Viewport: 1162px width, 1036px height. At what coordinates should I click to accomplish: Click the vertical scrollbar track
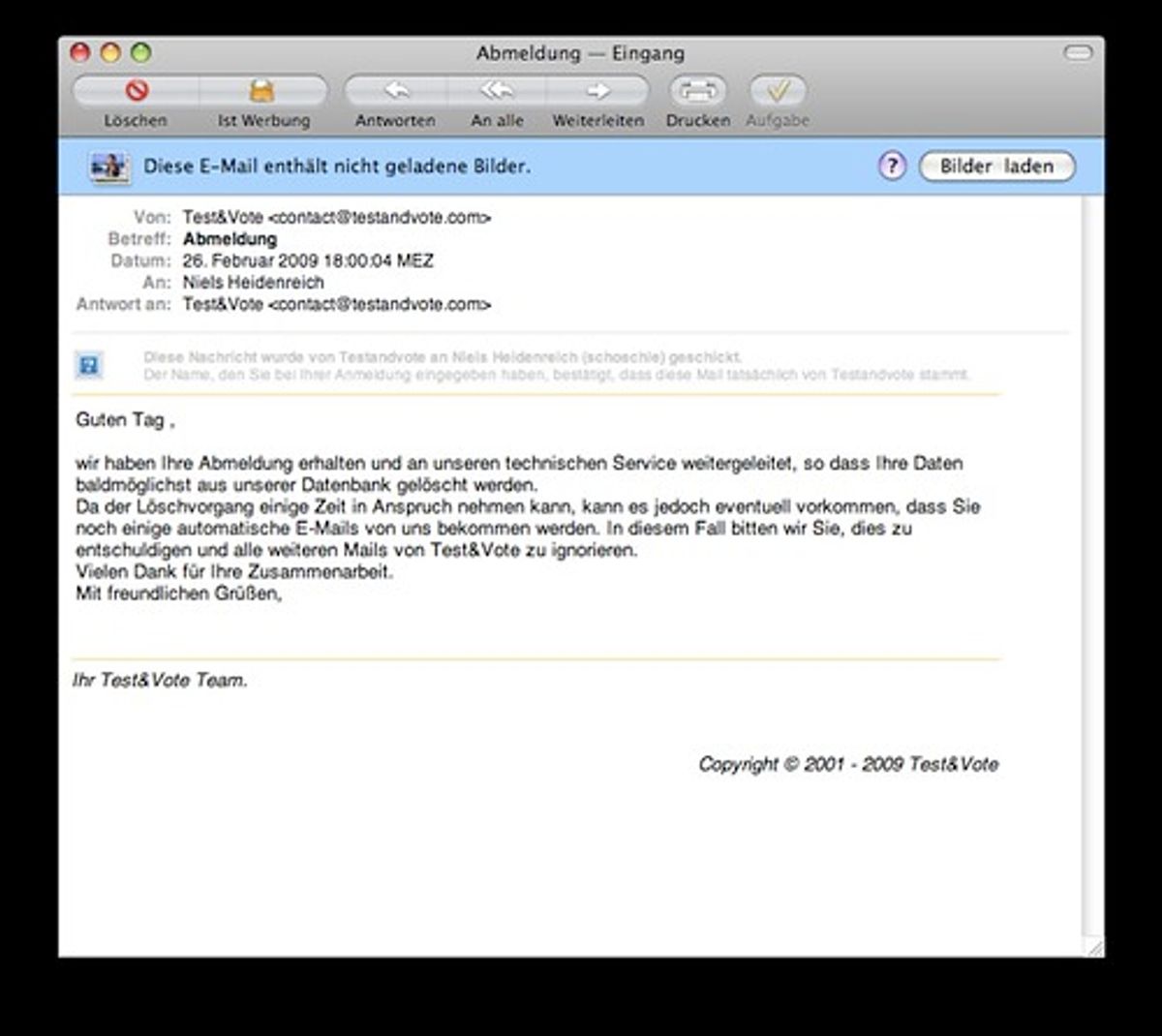(x=1092, y=562)
